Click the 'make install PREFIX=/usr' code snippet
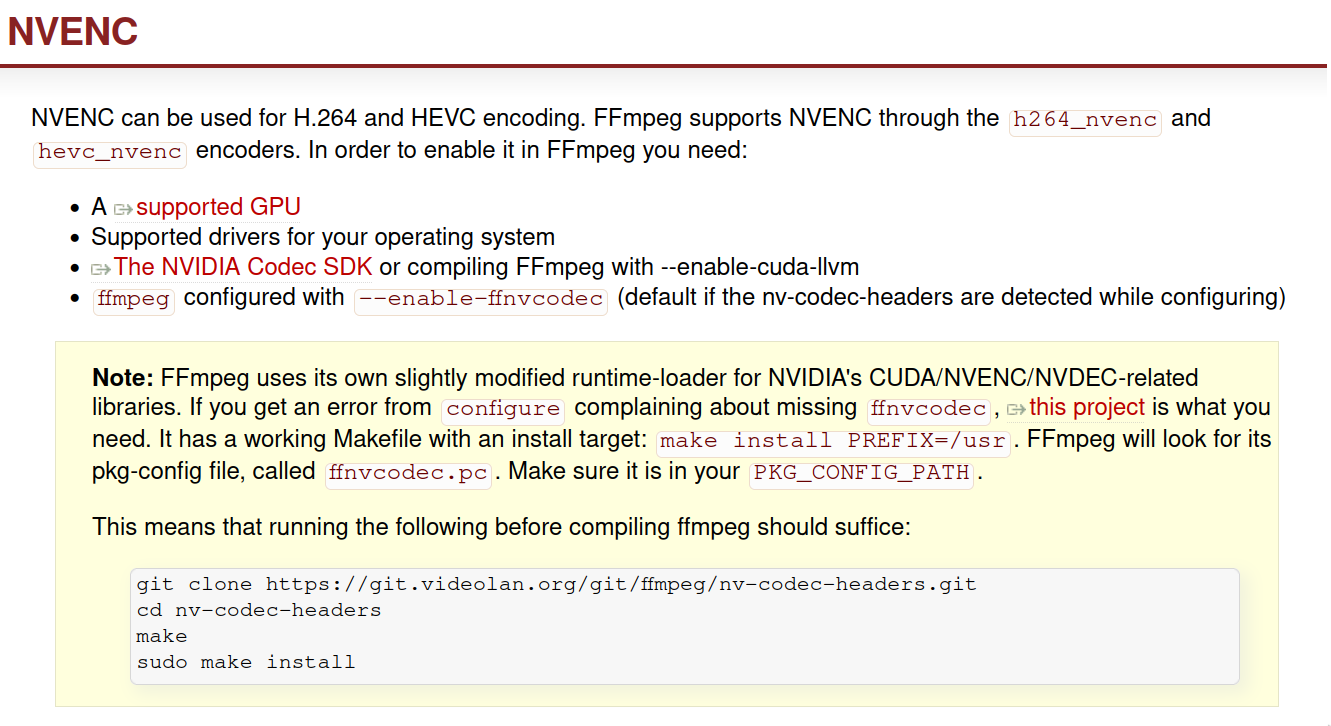 click(833, 441)
